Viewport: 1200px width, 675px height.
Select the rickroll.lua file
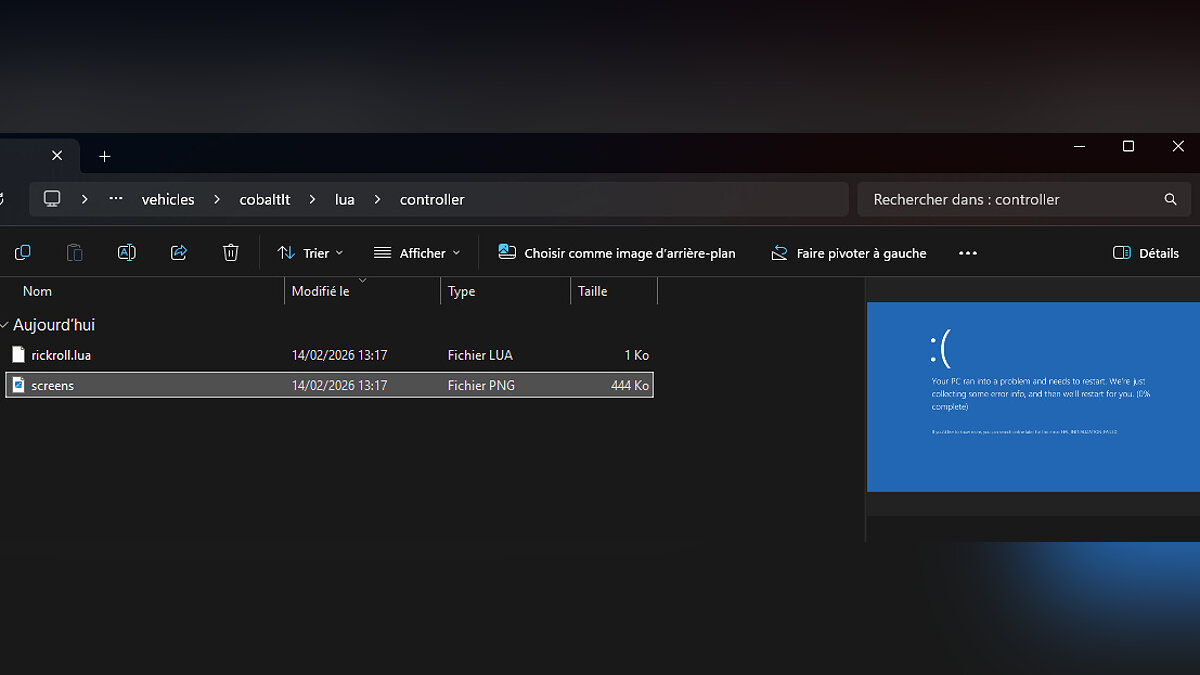click(x=330, y=355)
